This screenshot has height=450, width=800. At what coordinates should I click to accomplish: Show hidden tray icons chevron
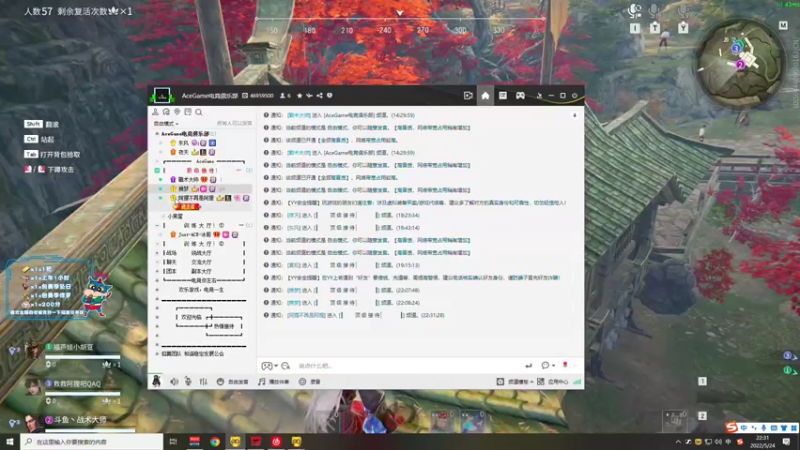point(678,442)
